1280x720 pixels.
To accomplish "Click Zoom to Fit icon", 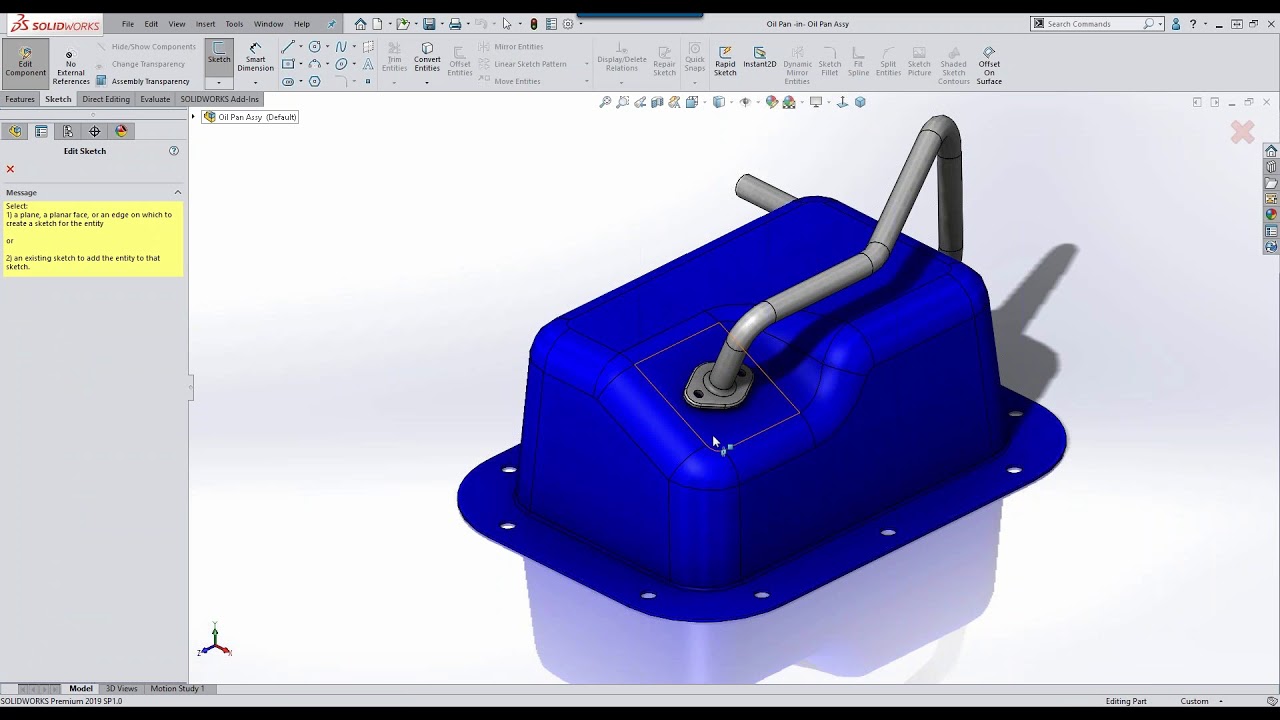I will click(605, 102).
